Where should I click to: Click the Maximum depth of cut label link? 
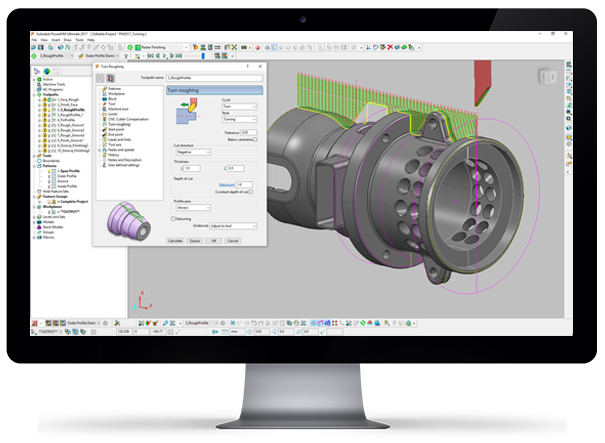pos(226,185)
